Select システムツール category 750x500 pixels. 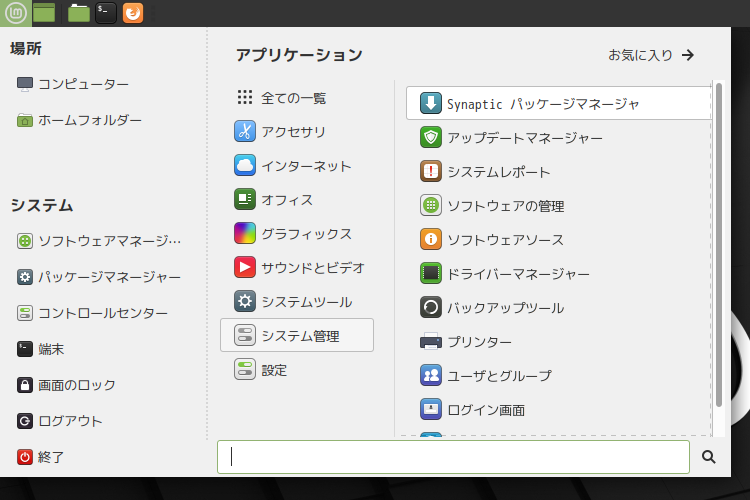point(297,301)
